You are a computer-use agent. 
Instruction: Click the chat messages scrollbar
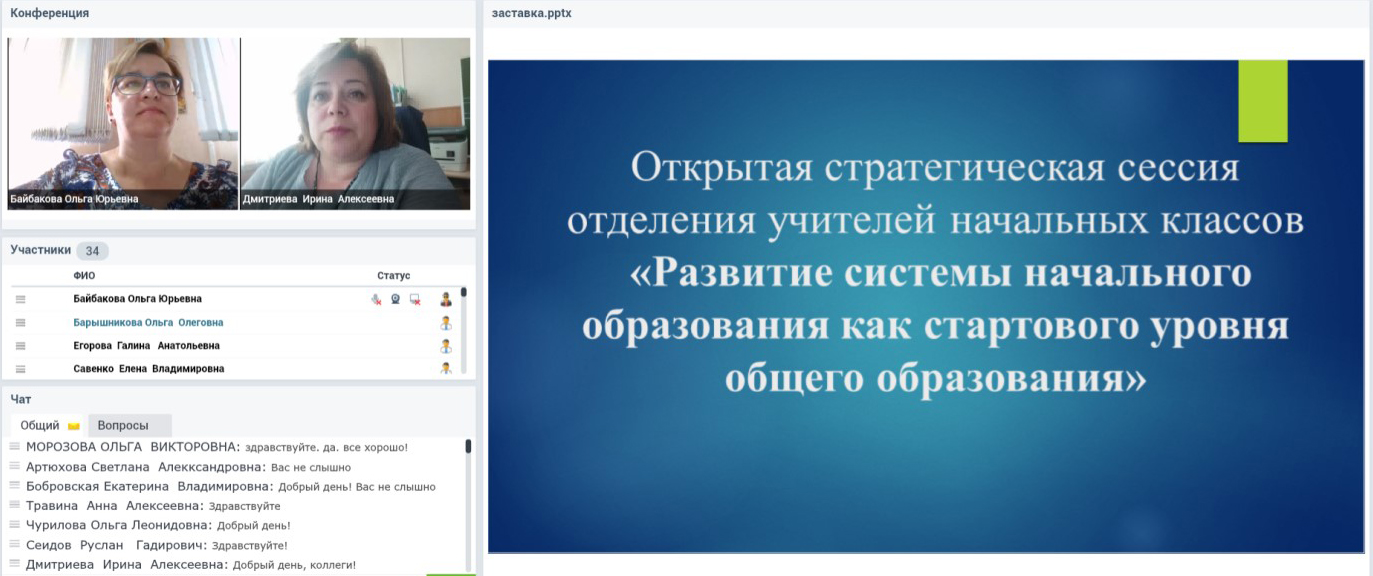click(x=468, y=505)
